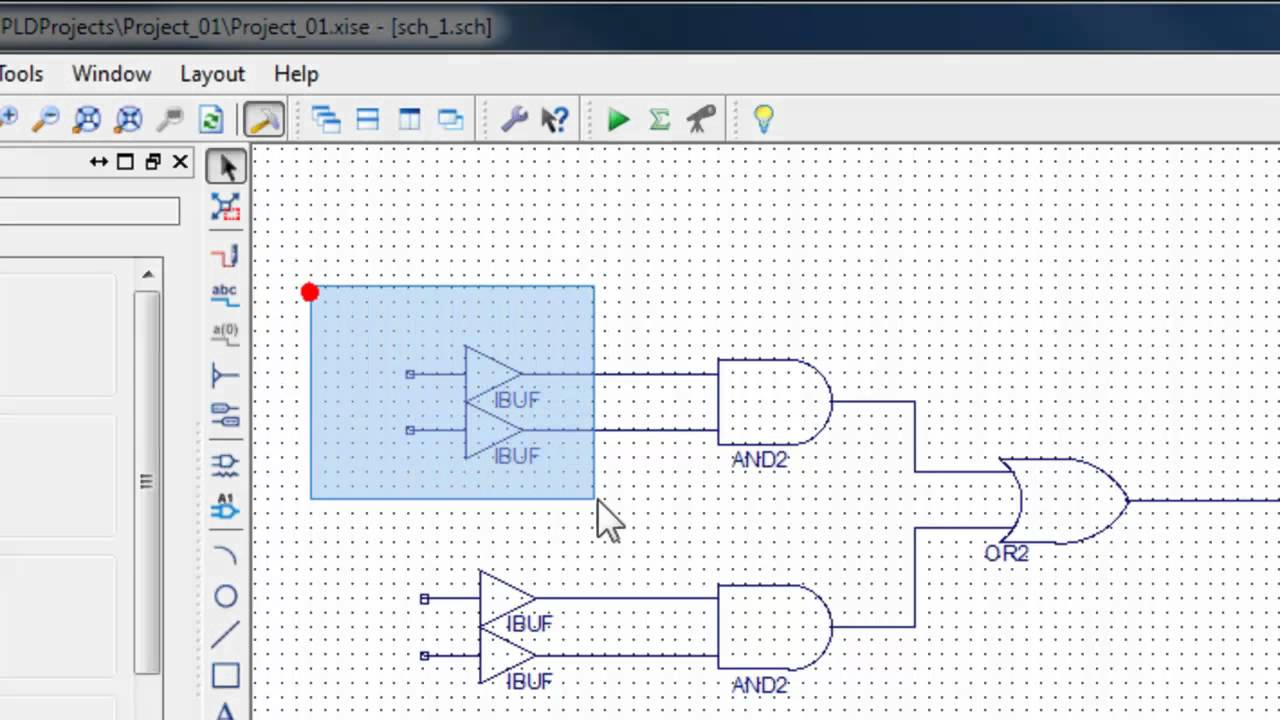
Task: Select the Add Net Name abc tool
Action: point(225,294)
